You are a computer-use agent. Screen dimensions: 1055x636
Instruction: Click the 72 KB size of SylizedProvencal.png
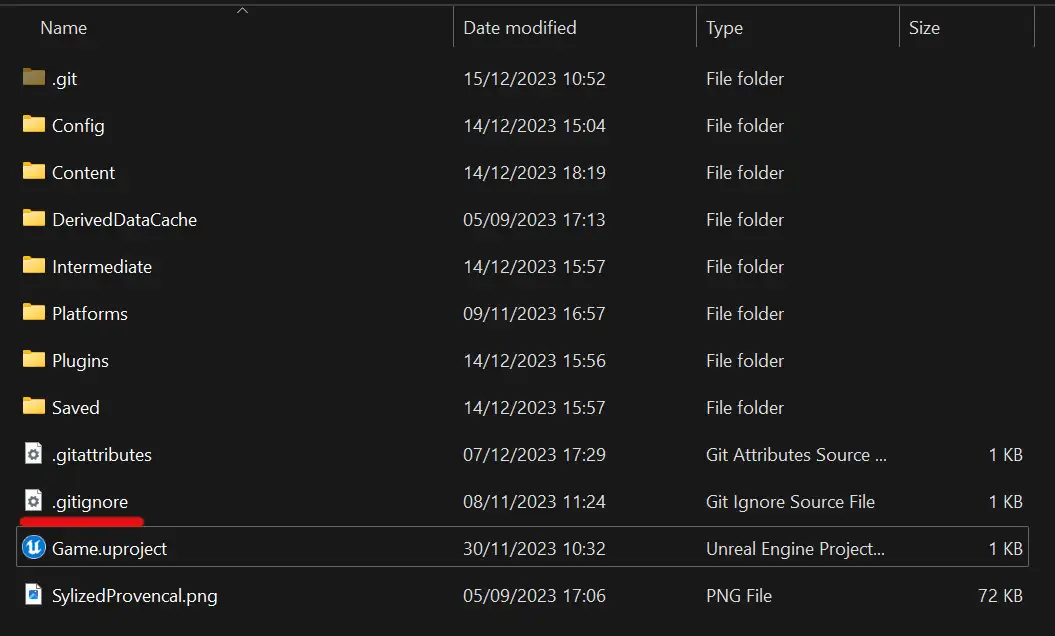[1000, 594]
